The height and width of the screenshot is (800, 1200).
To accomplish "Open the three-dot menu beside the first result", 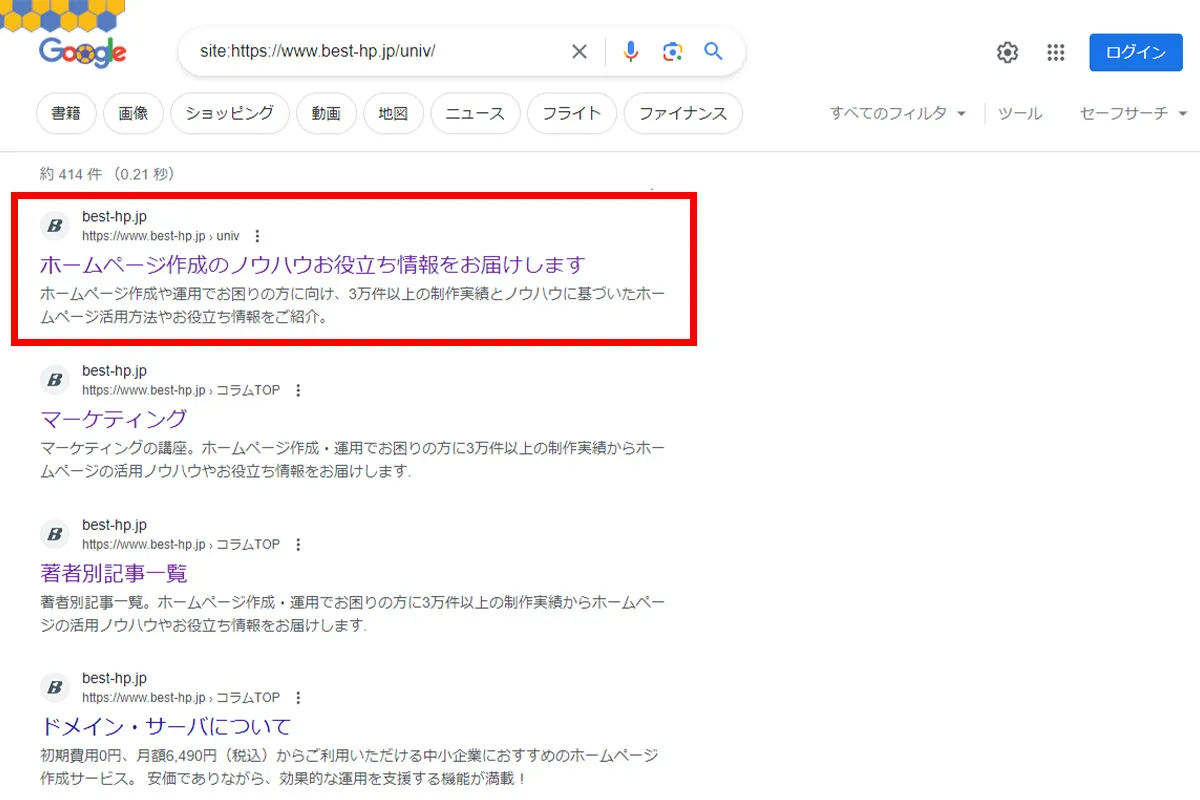I will (257, 236).
